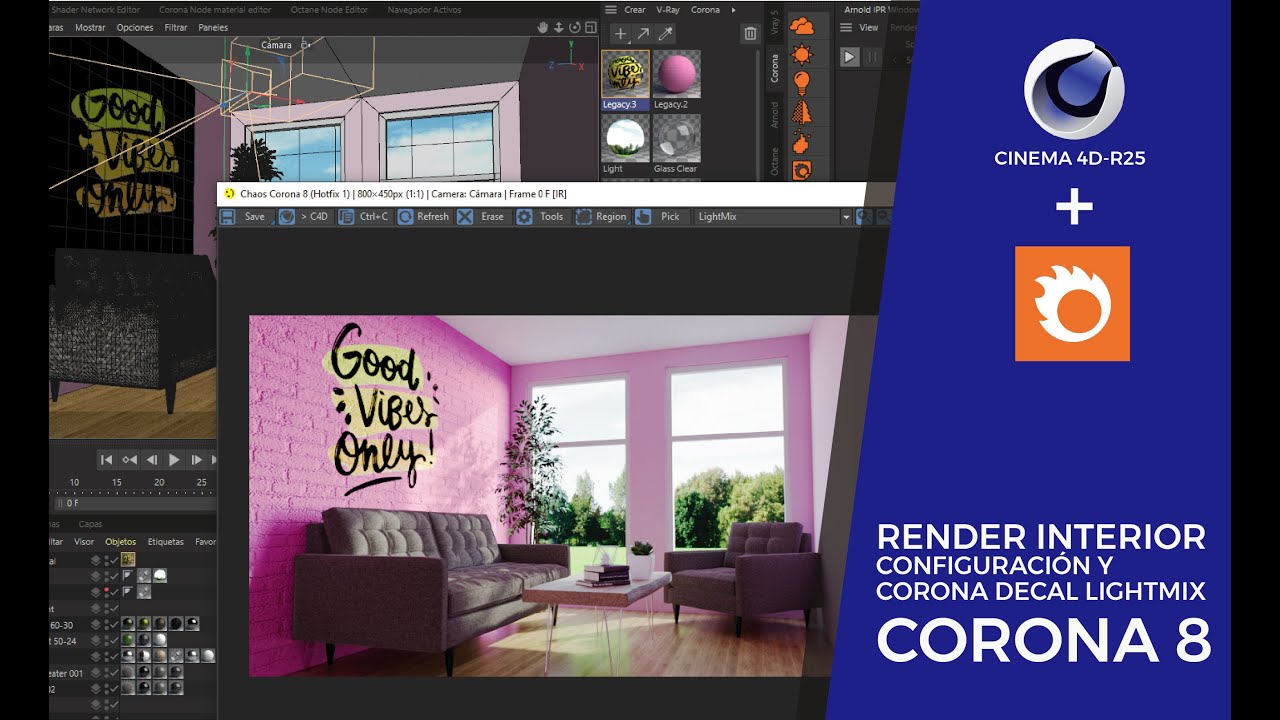Select the Light material thumbnail
The width and height of the screenshot is (1280, 720).
coord(625,139)
